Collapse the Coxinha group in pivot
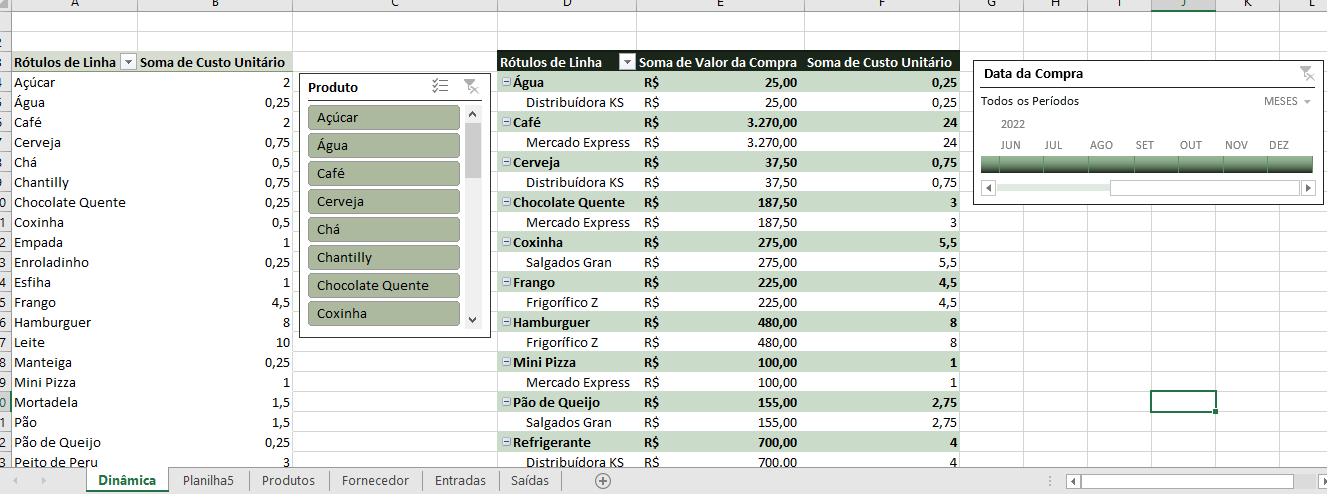The image size is (1327, 494). [506, 242]
